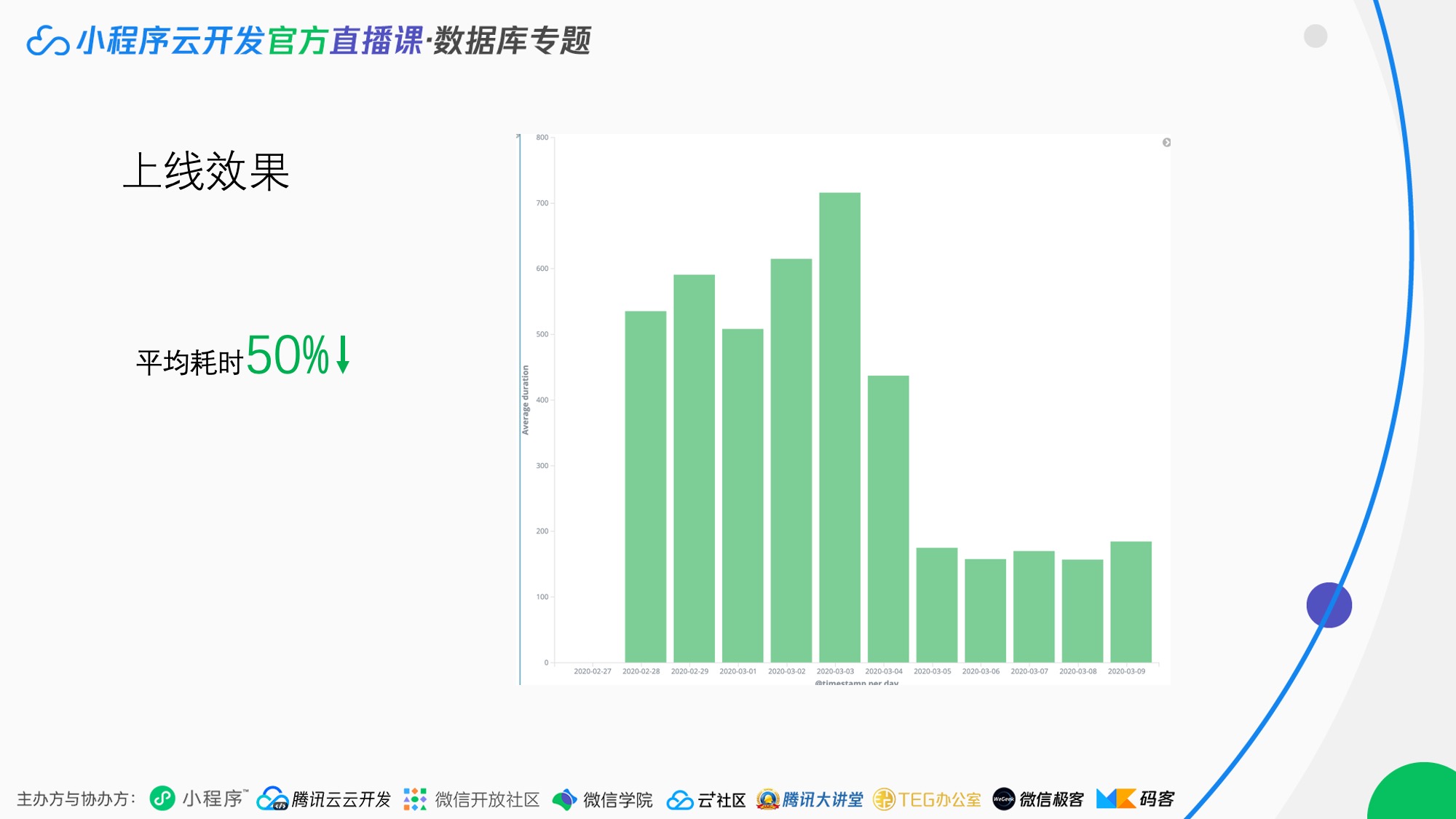Click the tallest bar for 2020-03-03
Screen dimensions: 1456x819
839,427
